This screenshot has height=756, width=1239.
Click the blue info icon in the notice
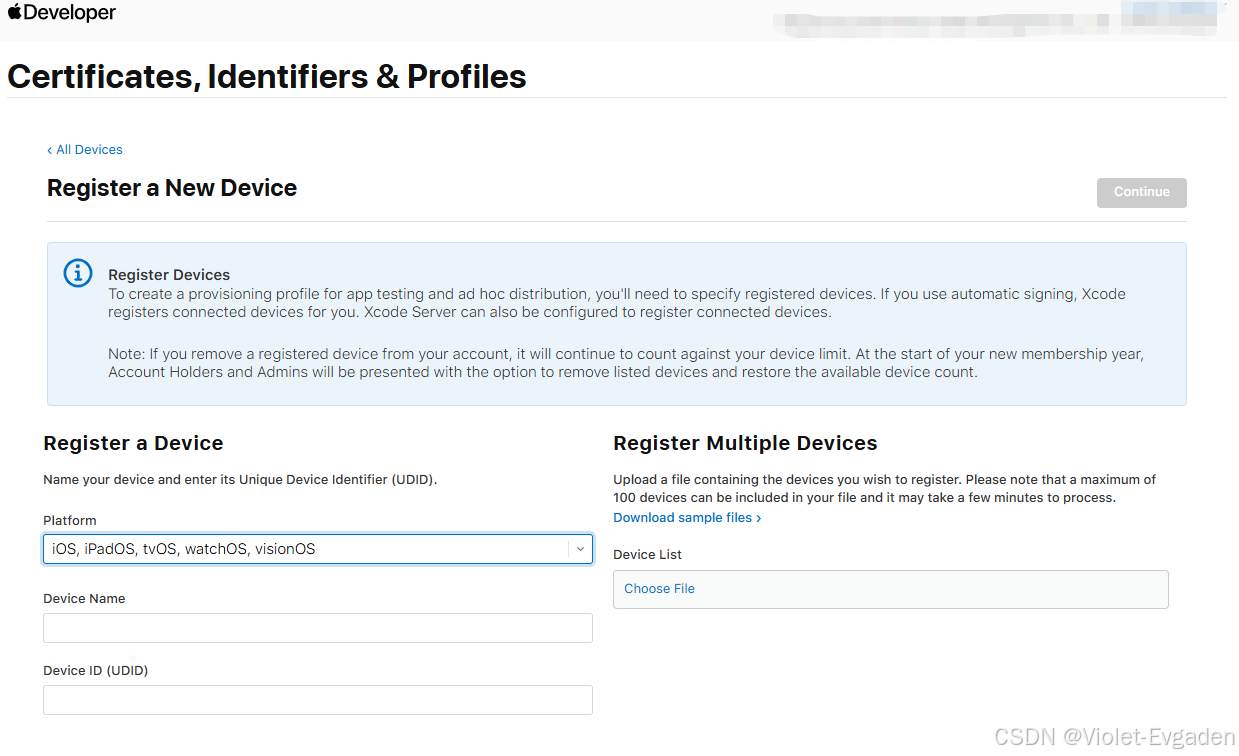click(78, 273)
